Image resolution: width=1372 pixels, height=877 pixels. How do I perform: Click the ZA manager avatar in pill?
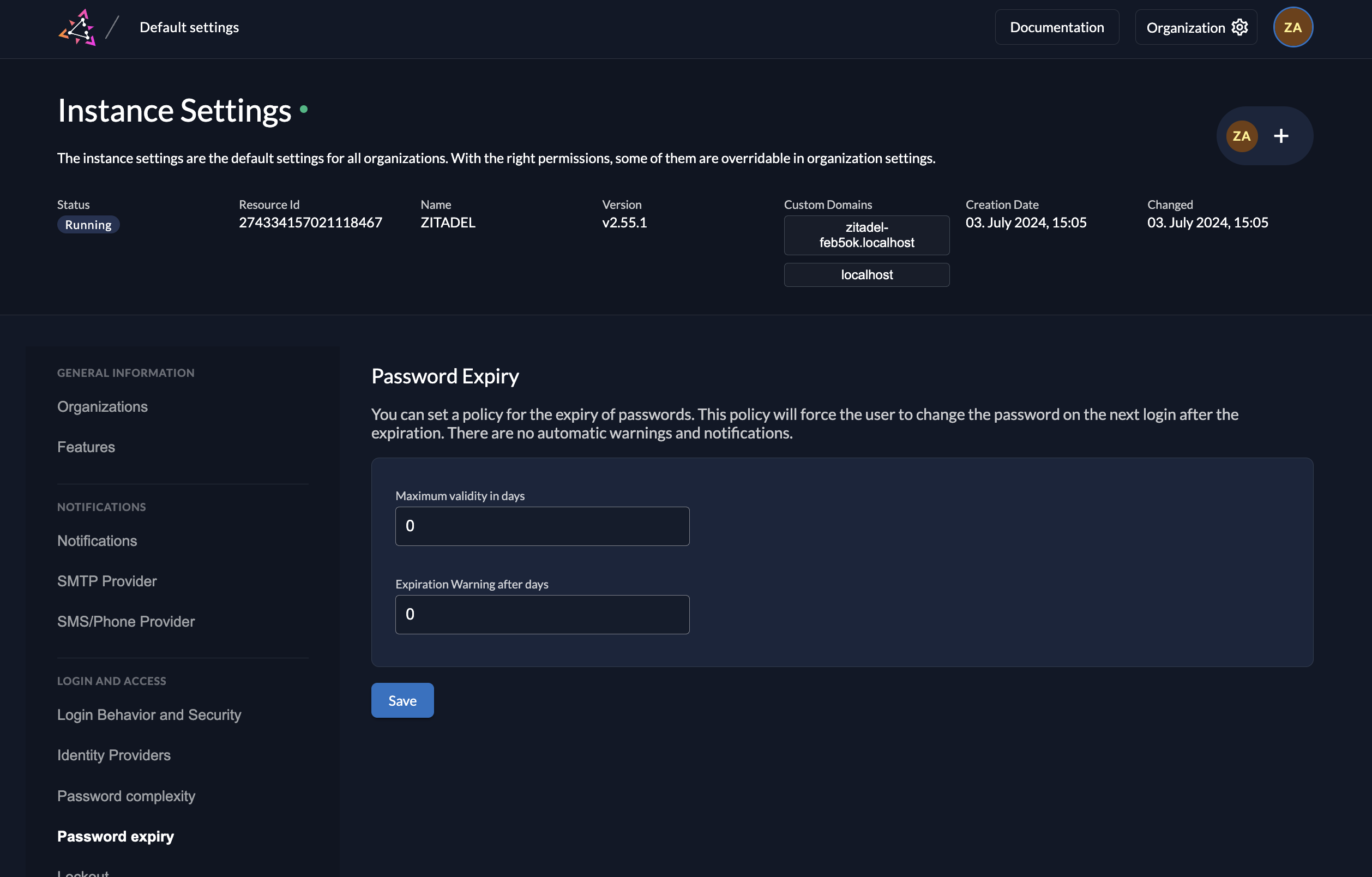click(x=1241, y=136)
